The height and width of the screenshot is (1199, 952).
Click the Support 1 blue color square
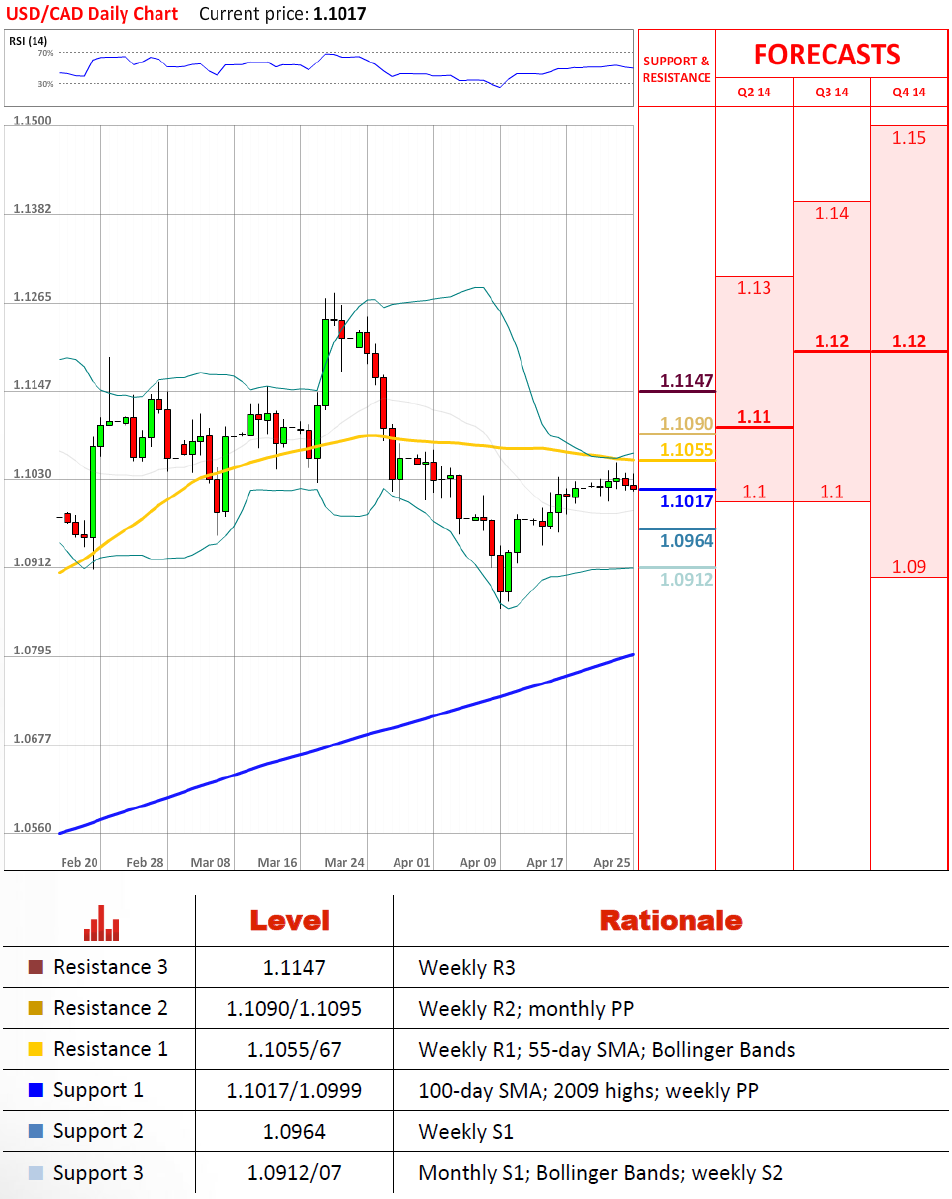click(36, 1090)
